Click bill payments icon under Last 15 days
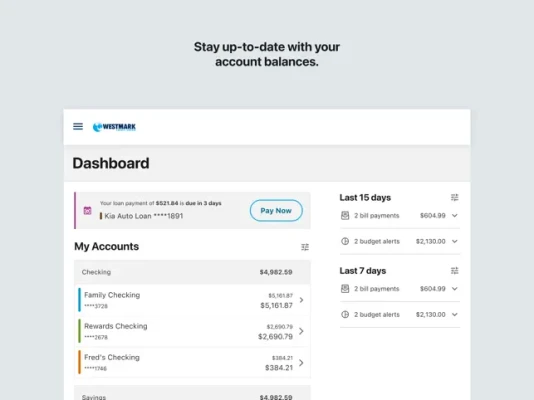Image resolution: width=534 pixels, height=400 pixels. [x=345, y=215]
